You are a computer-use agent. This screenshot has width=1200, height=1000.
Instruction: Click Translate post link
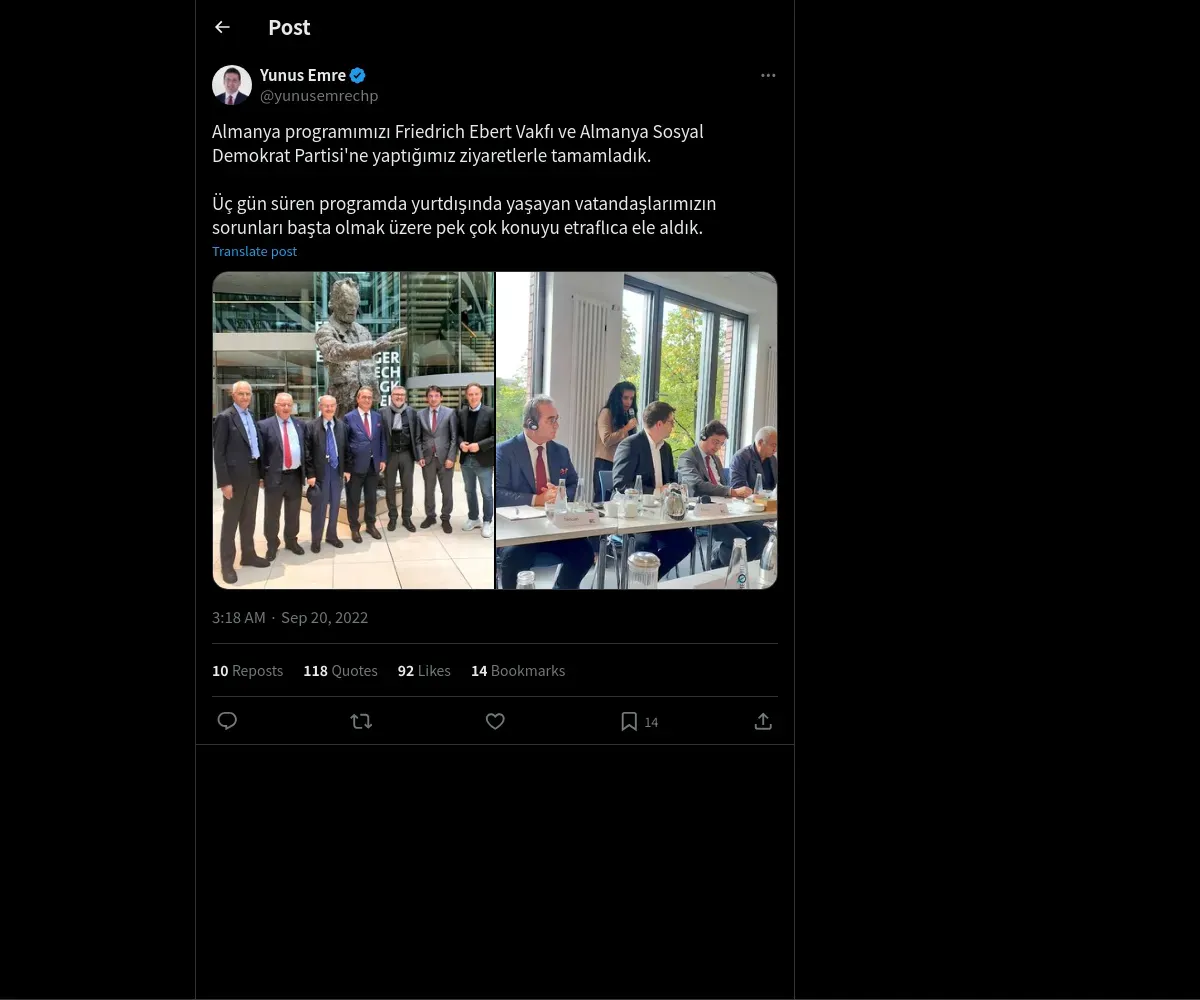tap(254, 252)
